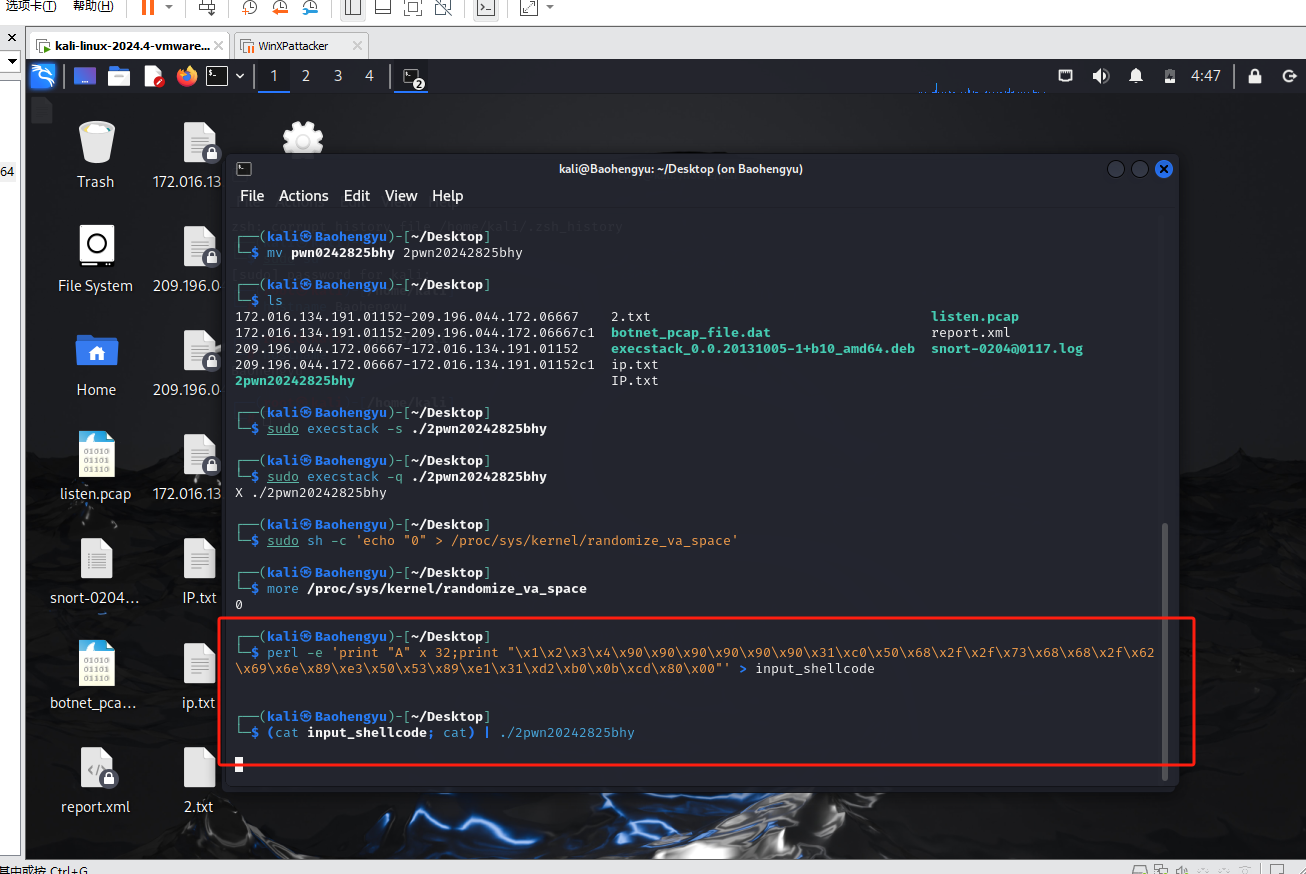This screenshot has height=874, width=1306.
Task: Click report.xml in terminal ls output
Action: pos(971,333)
